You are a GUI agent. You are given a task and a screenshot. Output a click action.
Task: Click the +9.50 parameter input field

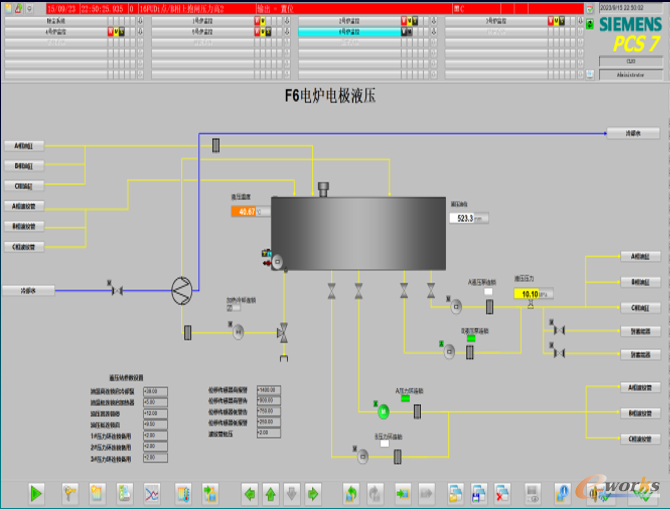coord(156,425)
